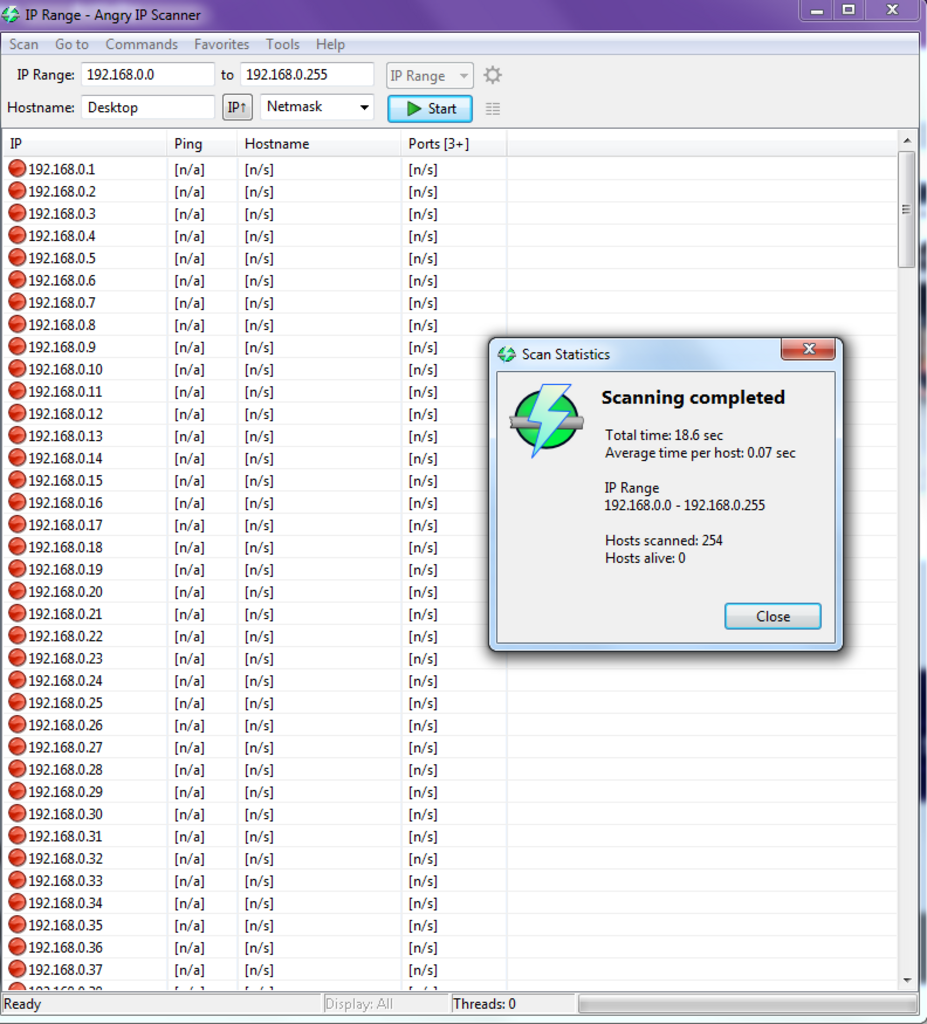Image resolution: width=927 pixels, height=1024 pixels.
Task: Click the red status dot for 192.168.0.25
Action: (17, 703)
